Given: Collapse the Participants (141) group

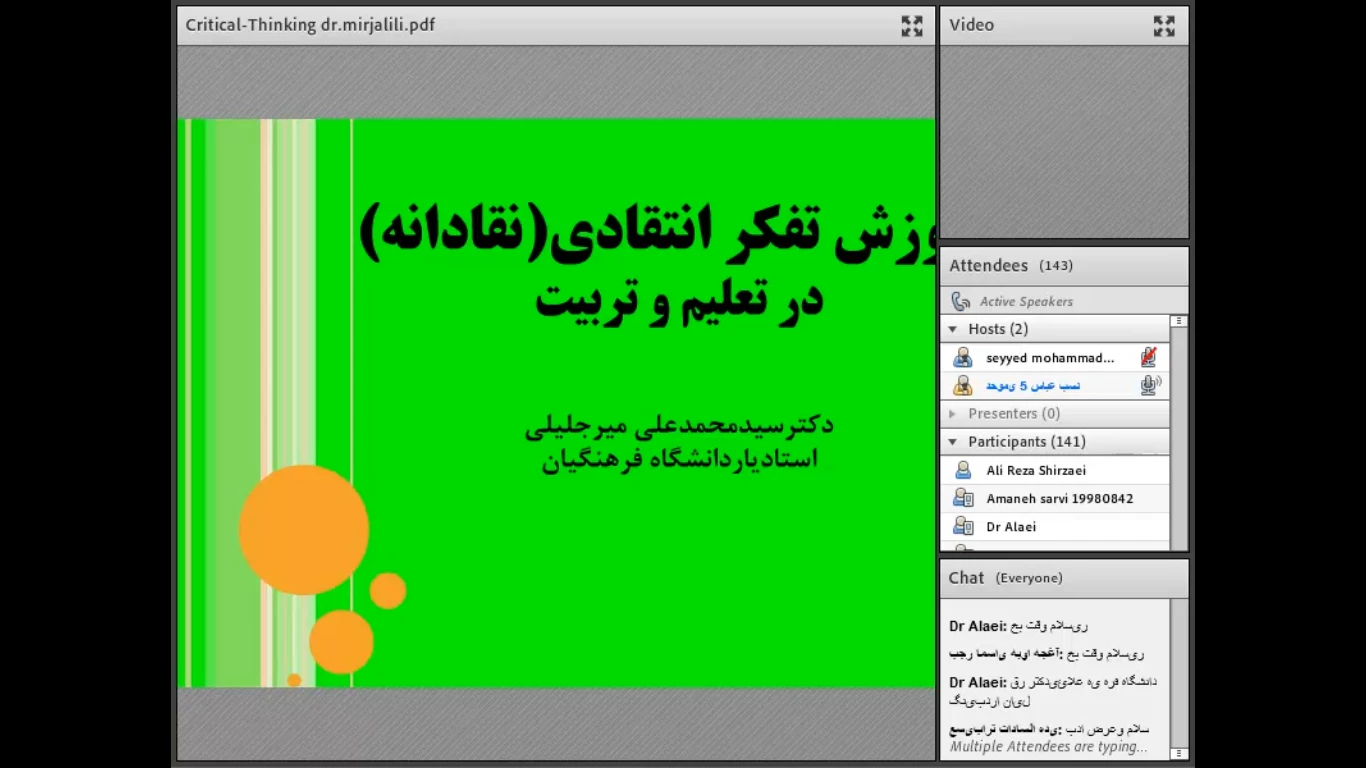Looking at the screenshot, I should point(953,441).
